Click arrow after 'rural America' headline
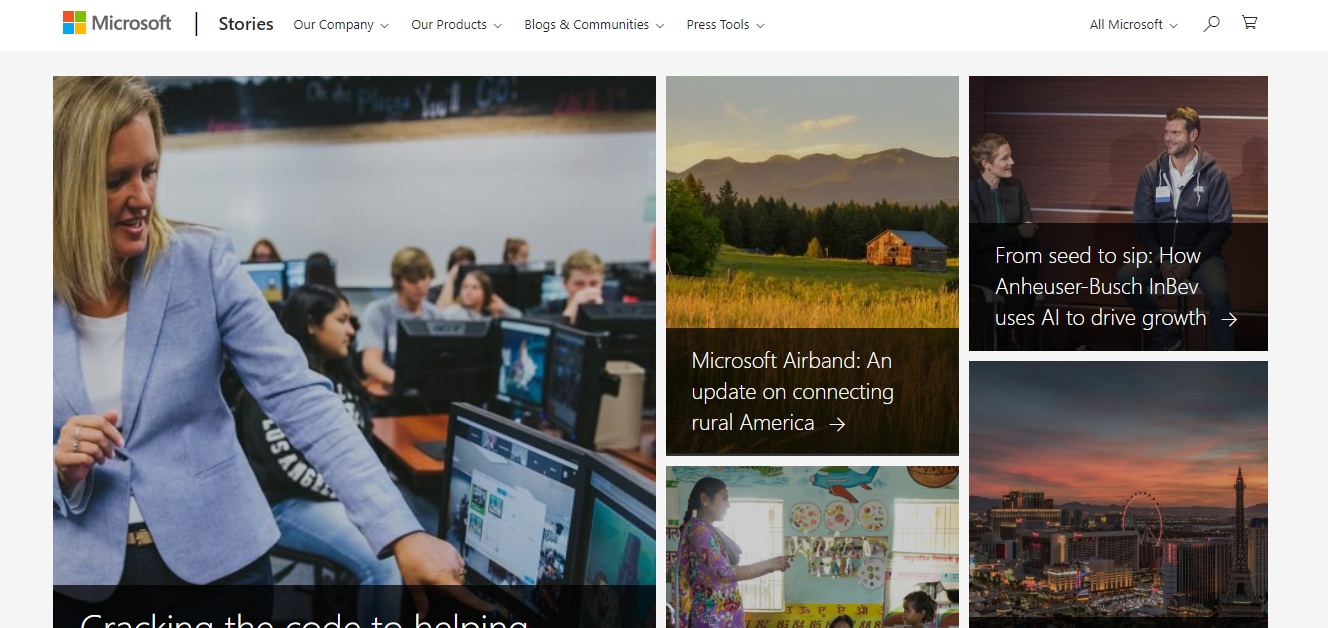 pos(837,424)
